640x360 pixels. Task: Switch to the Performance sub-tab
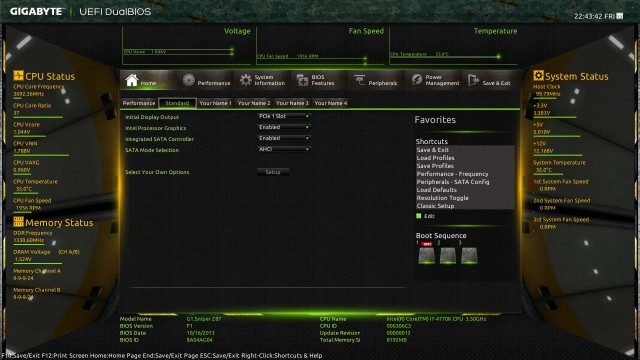click(139, 103)
